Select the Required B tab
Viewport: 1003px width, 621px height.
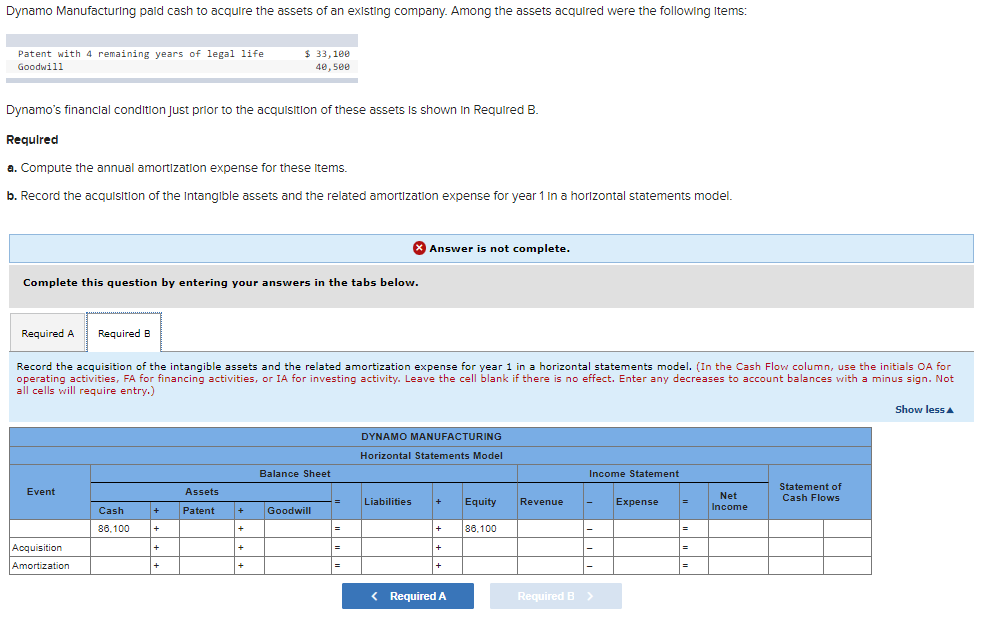(124, 333)
